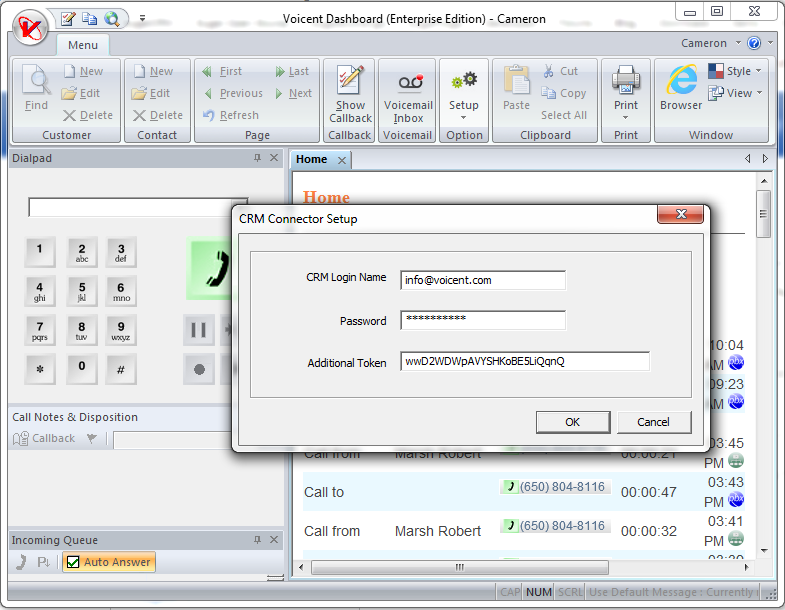This screenshot has width=785, height=610.
Task: Open the Browser Internet Explorer icon
Action: (681, 87)
